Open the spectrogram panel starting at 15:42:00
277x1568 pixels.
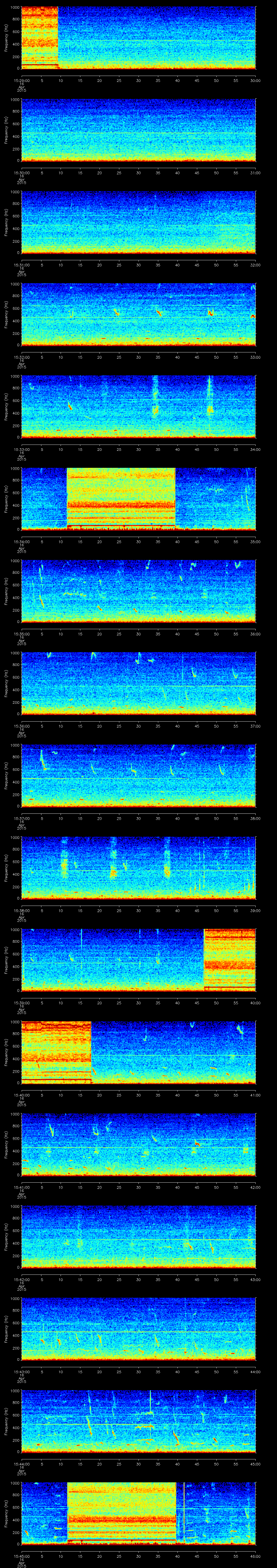138,1237
